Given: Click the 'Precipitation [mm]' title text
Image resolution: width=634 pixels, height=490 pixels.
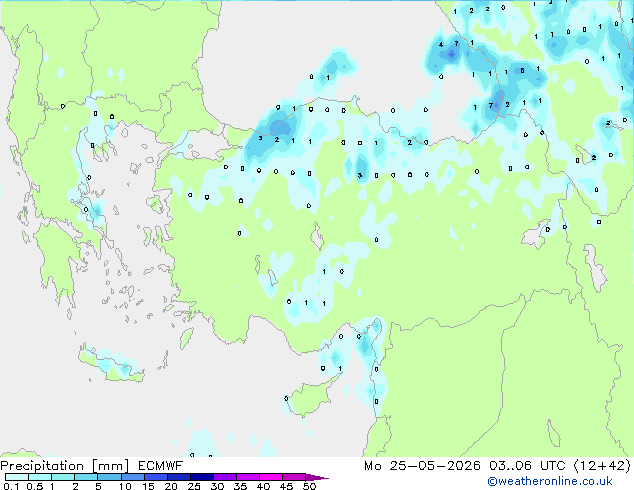Looking at the screenshot, I should coord(64,466).
